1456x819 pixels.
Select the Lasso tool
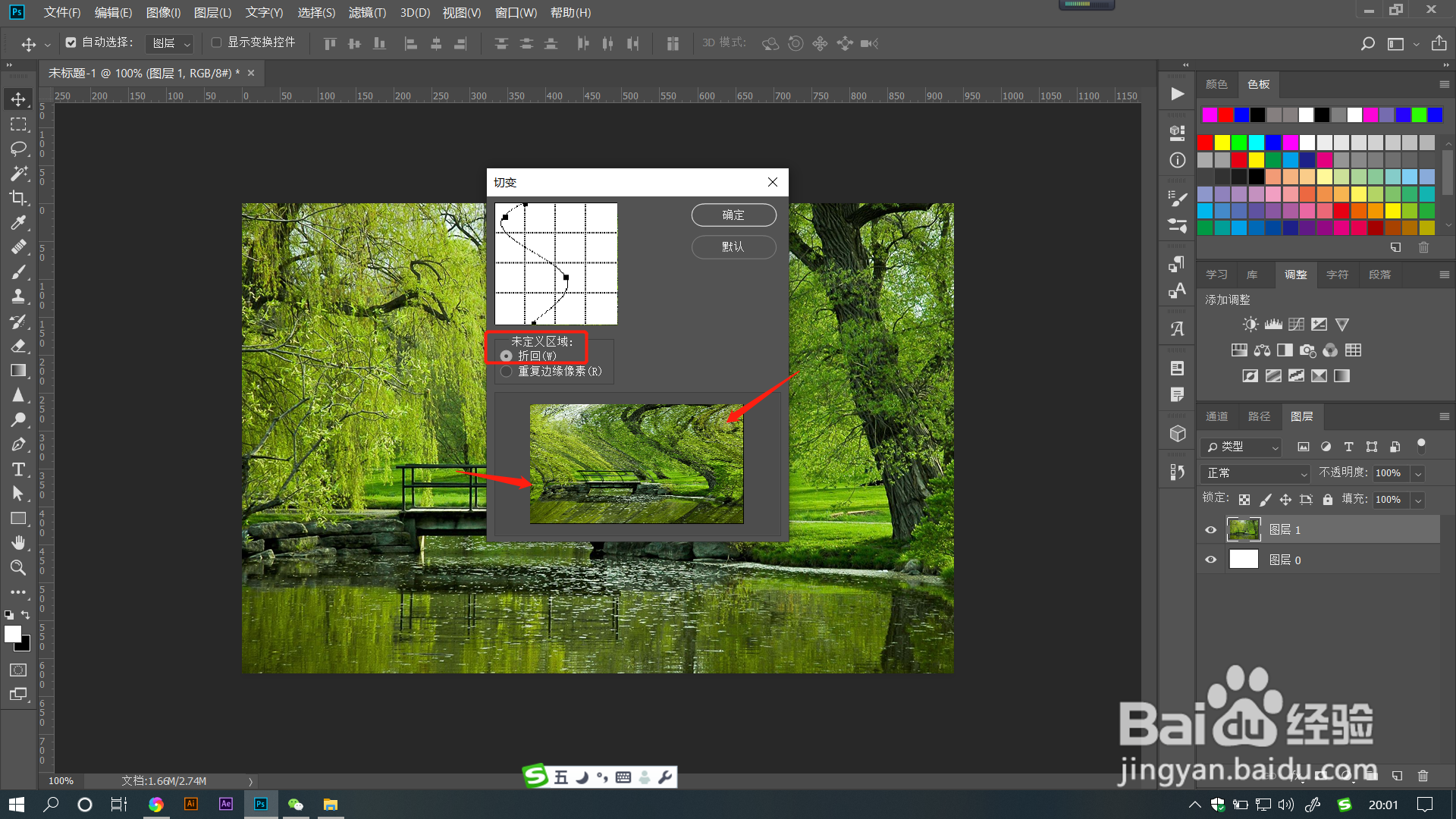coord(18,149)
